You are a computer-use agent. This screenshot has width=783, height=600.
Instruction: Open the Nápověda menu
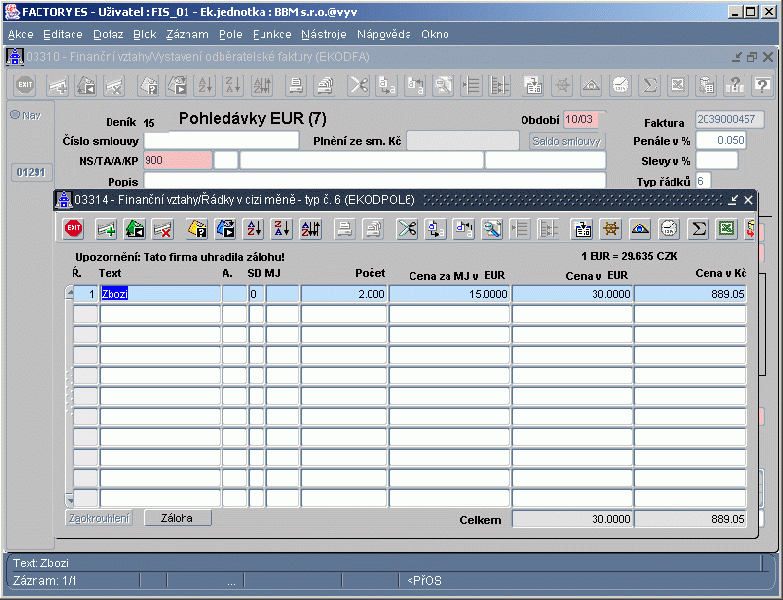pos(384,34)
